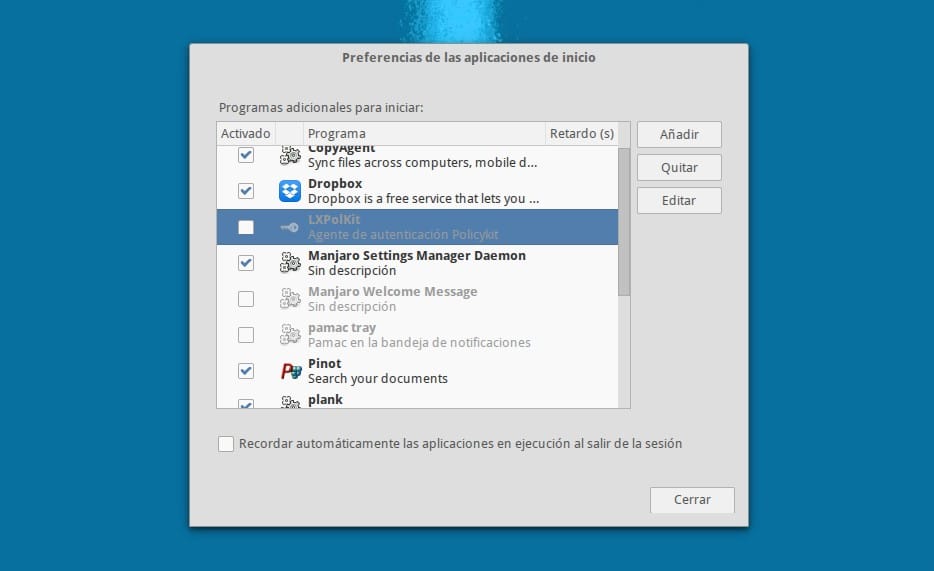Click the Dropbox app icon
The width and height of the screenshot is (934, 571).
(290, 191)
